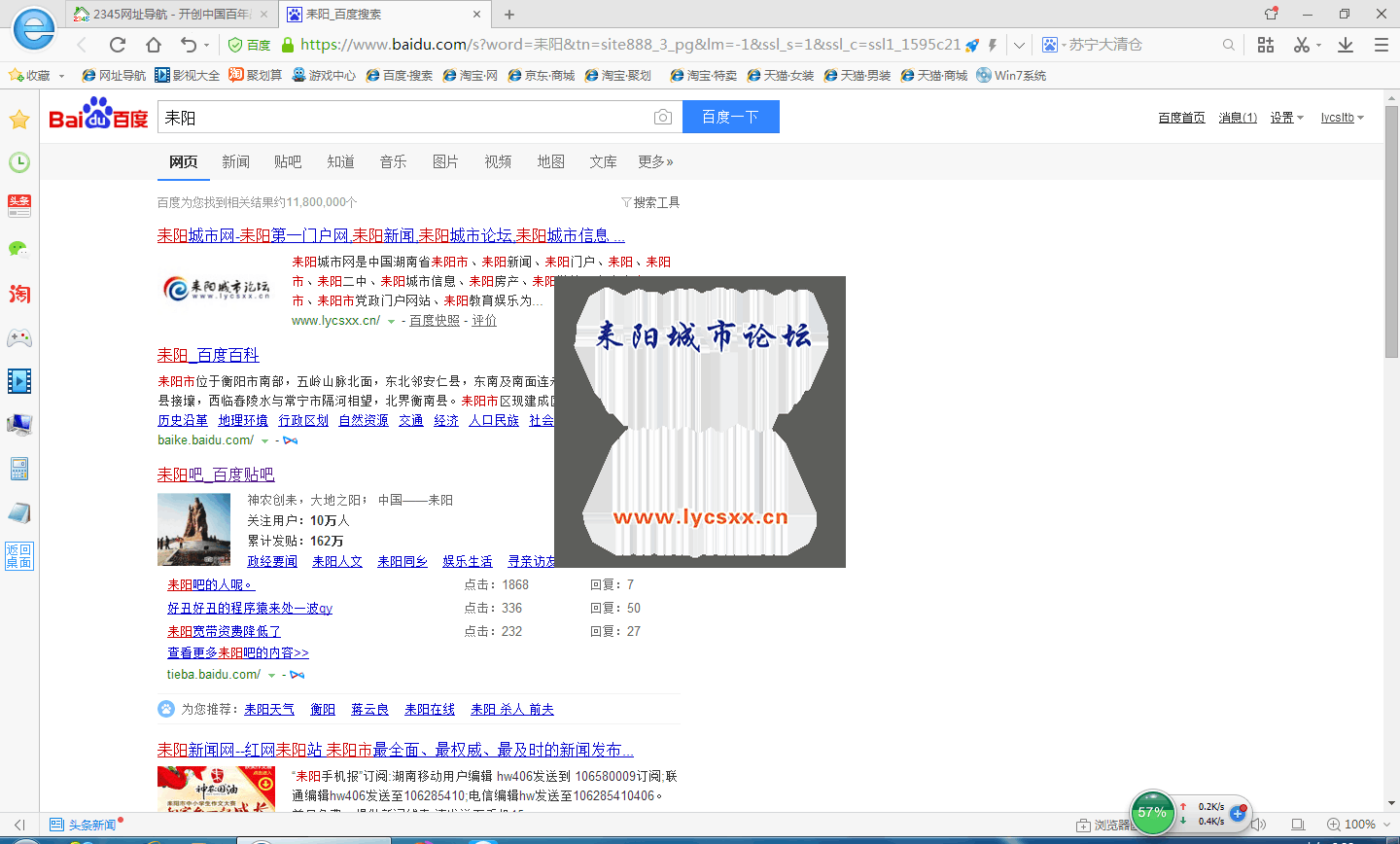1400x844 pixels.
Task: Open 消息(1) notifications link
Action: pos(1238,118)
